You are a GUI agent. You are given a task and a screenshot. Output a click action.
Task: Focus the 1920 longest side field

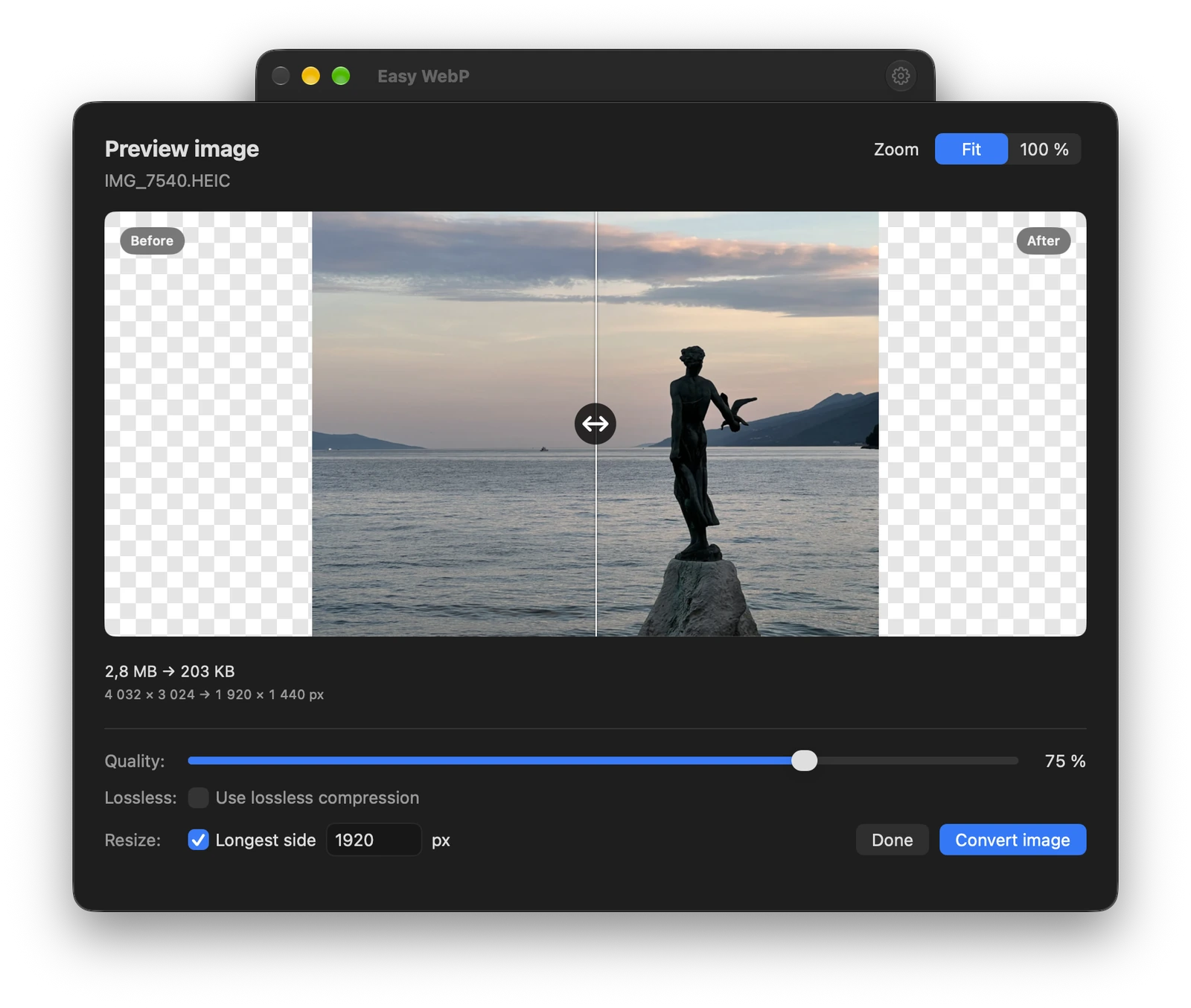(x=374, y=840)
